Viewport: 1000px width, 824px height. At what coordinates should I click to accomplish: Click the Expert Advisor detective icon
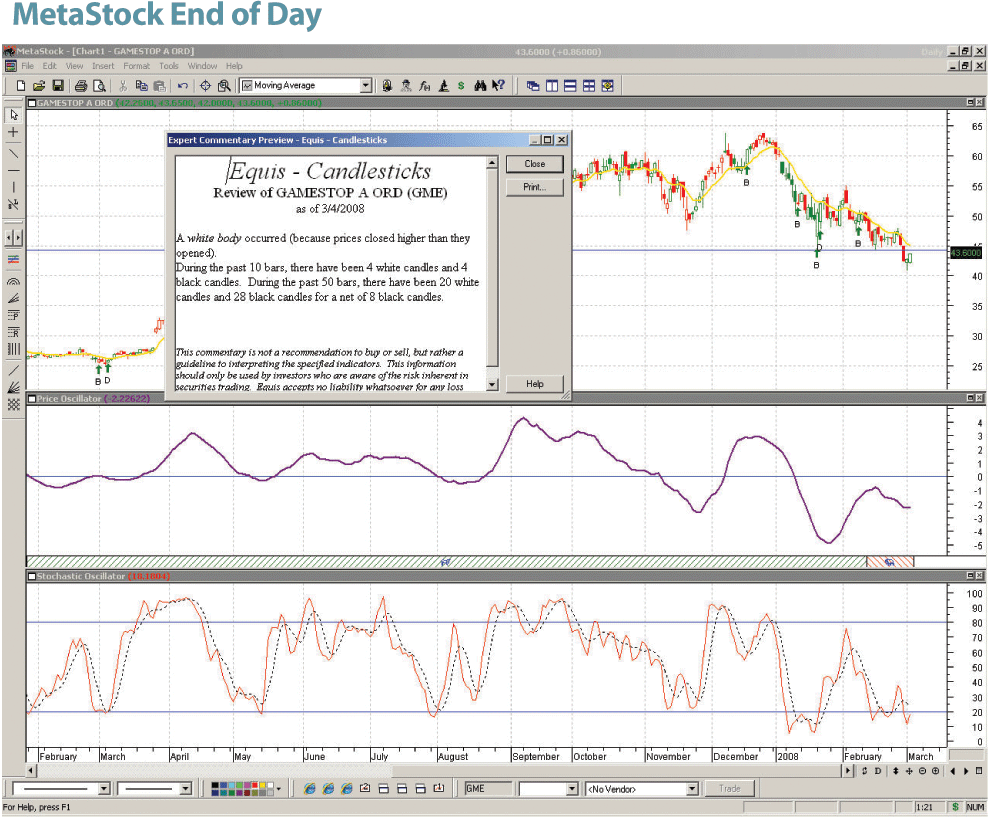coord(406,85)
